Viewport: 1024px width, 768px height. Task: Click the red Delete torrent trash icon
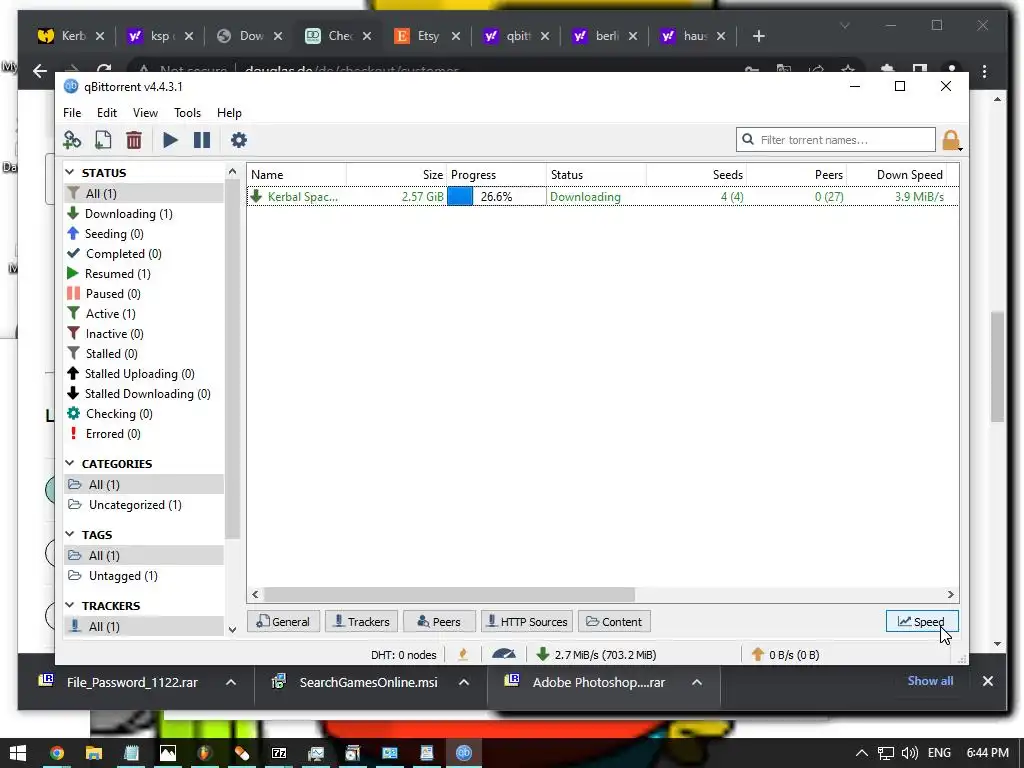134,140
